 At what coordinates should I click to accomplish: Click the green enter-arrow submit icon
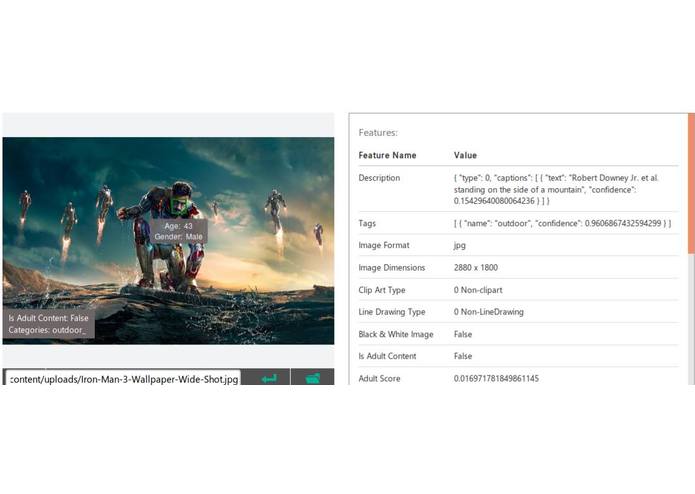click(x=269, y=378)
